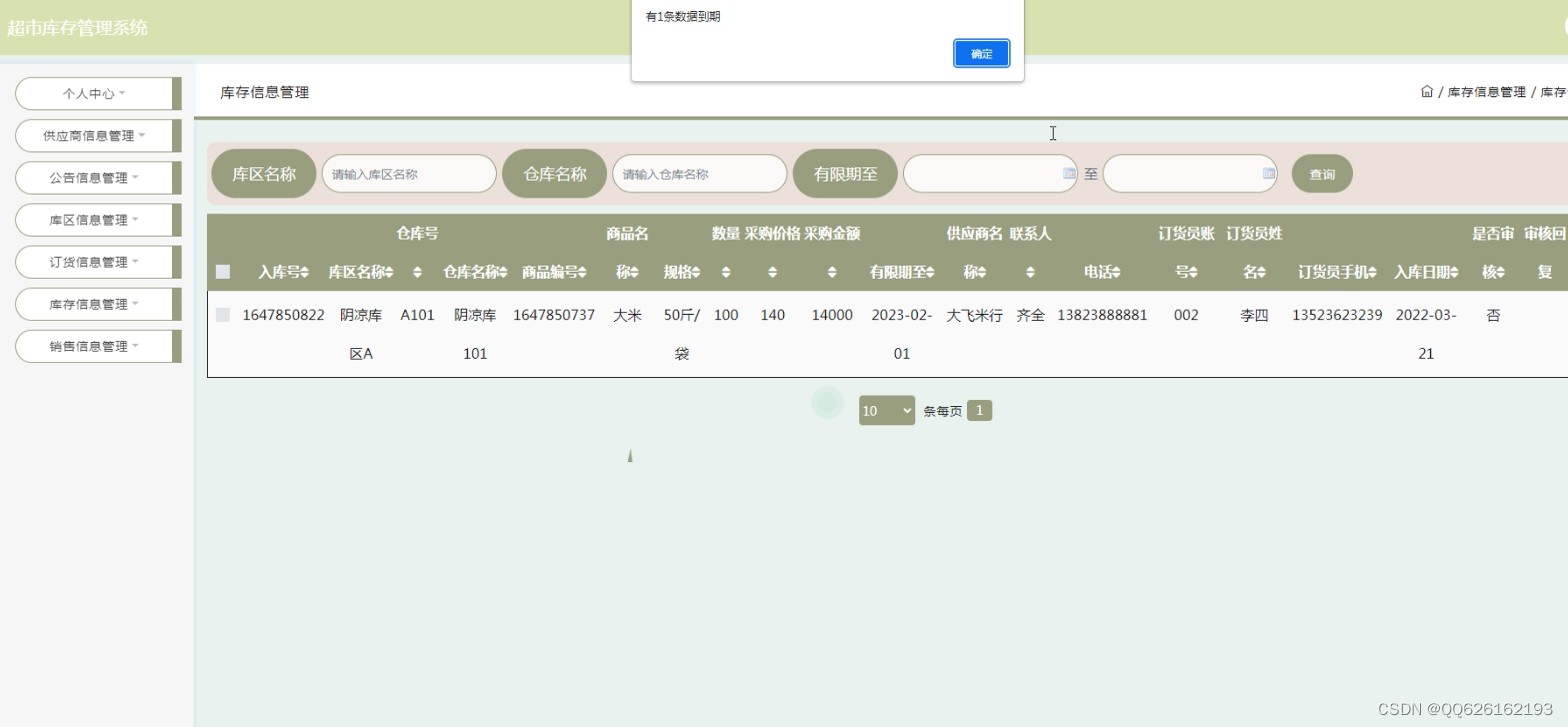This screenshot has width=1568, height=727.
Task: Open calendar icon of end date field
Action: (x=1269, y=174)
